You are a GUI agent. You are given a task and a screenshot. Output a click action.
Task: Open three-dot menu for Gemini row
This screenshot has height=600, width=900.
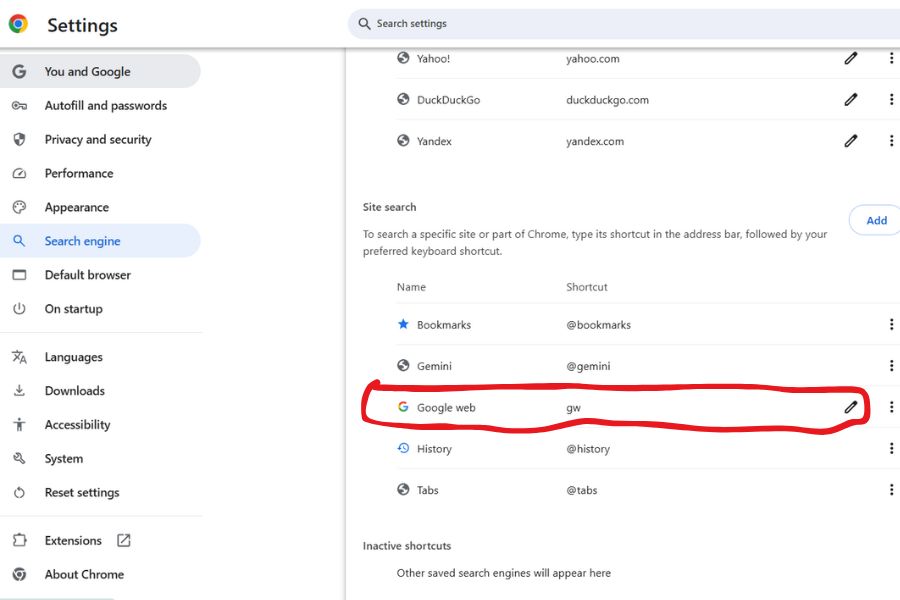click(x=890, y=366)
